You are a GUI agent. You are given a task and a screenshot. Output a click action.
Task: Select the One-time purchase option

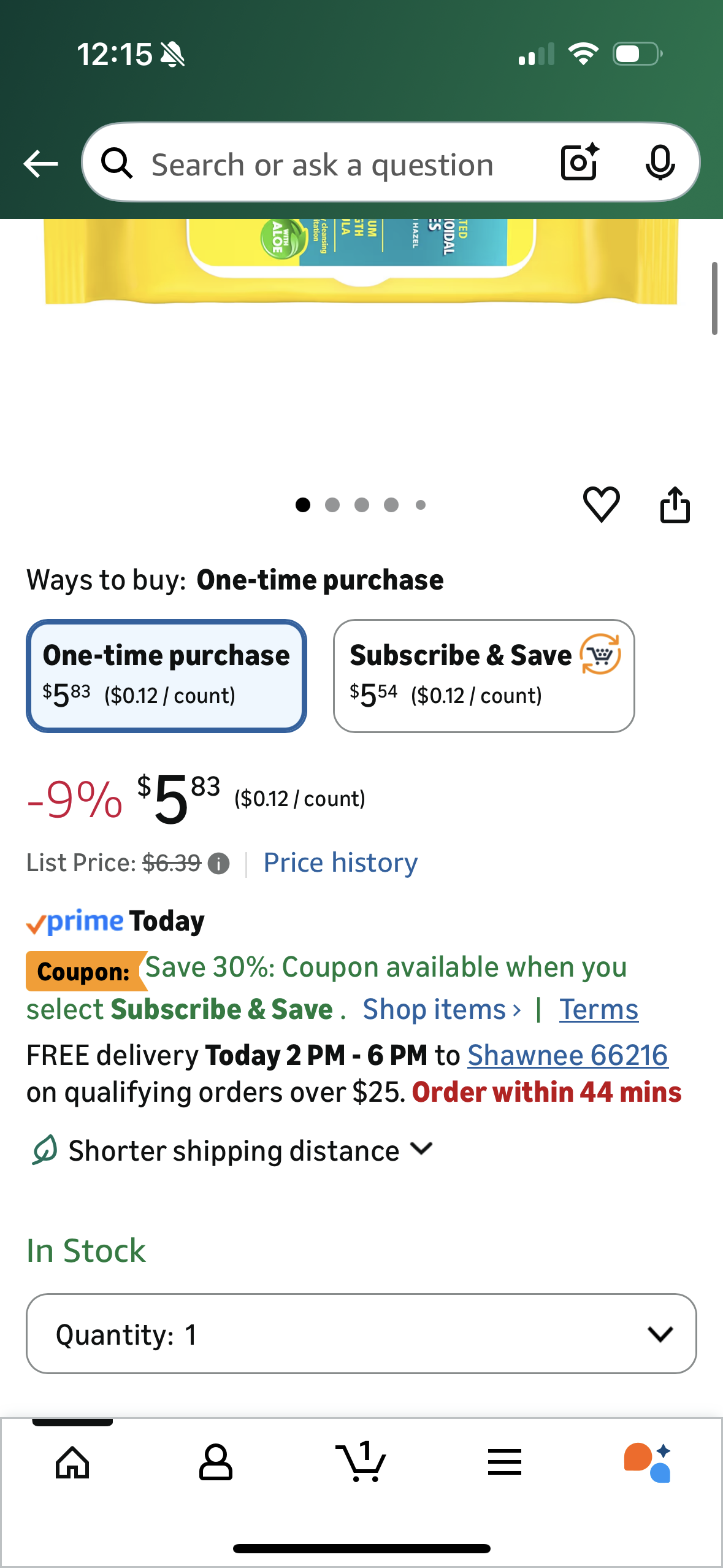click(166, 675)
